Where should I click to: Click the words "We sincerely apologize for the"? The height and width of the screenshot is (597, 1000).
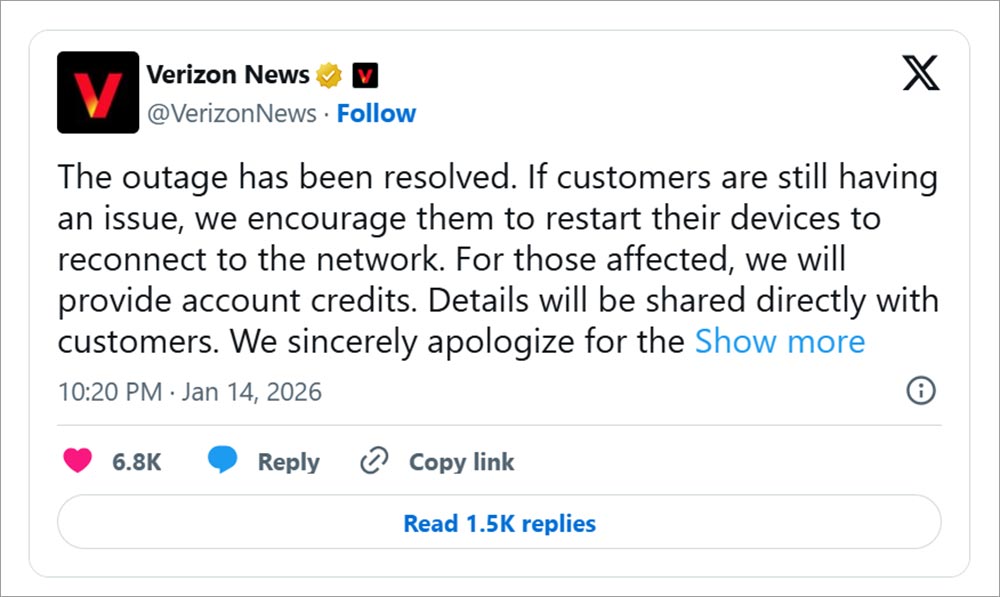coord(456,342)
